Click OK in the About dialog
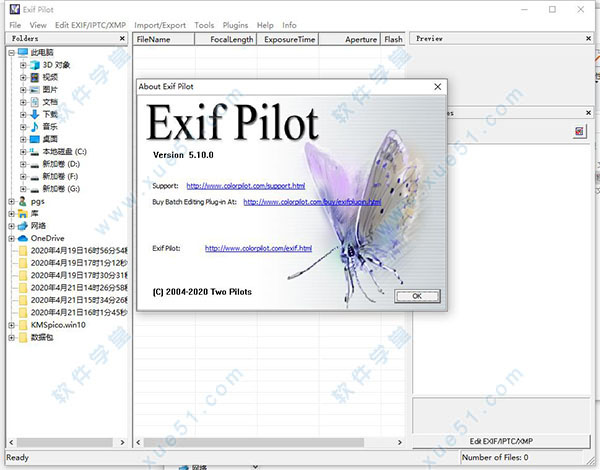This screenshot has width=600, height=470. point(417,296)
